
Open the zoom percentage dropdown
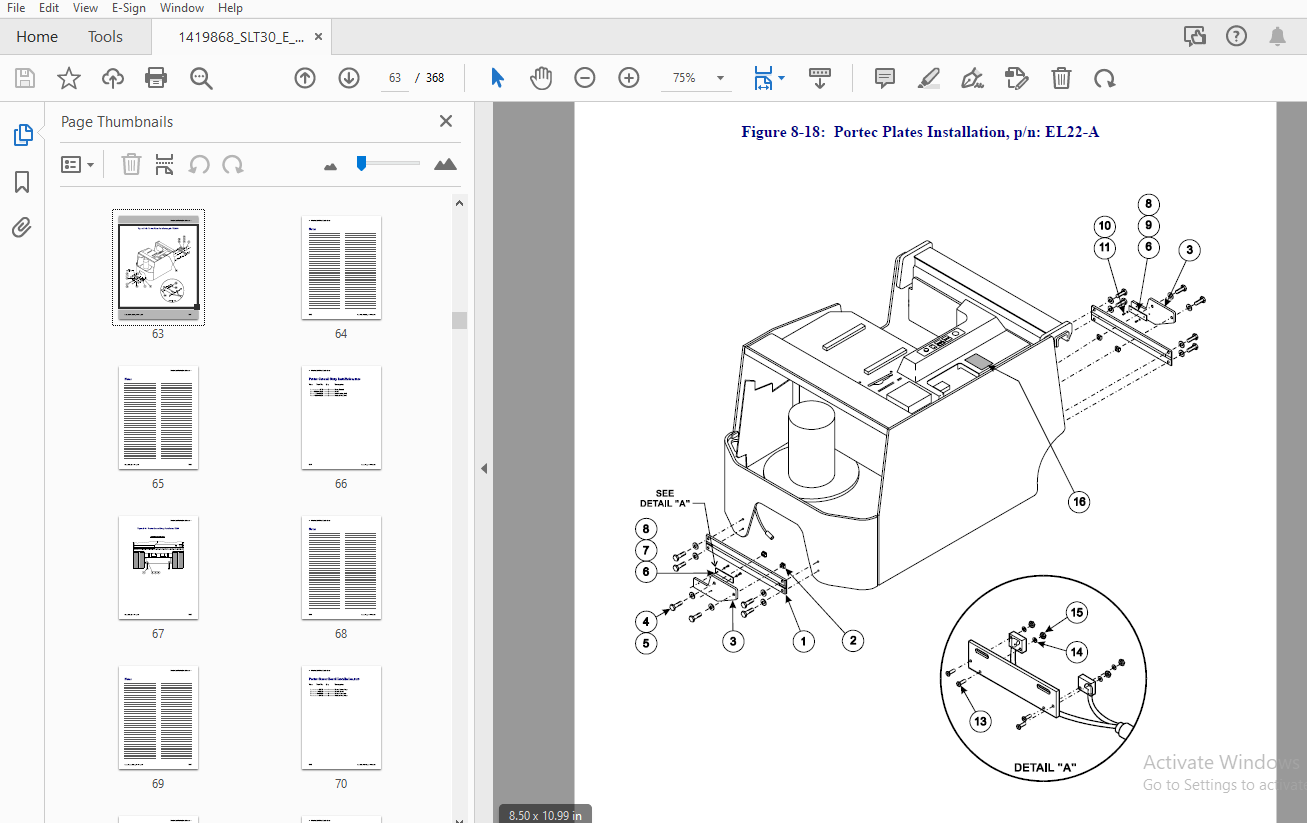(720, 78)
